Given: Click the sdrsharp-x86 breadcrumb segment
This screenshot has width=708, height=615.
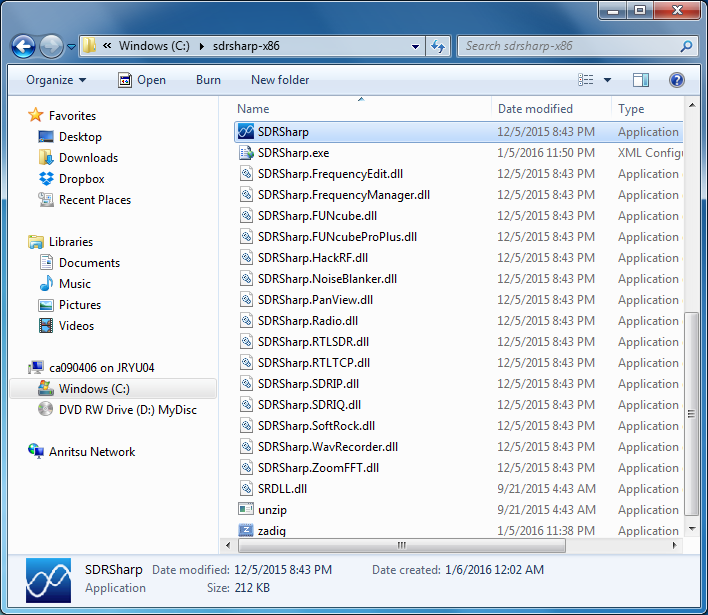Looking at the screenshot, I should 246,46.
